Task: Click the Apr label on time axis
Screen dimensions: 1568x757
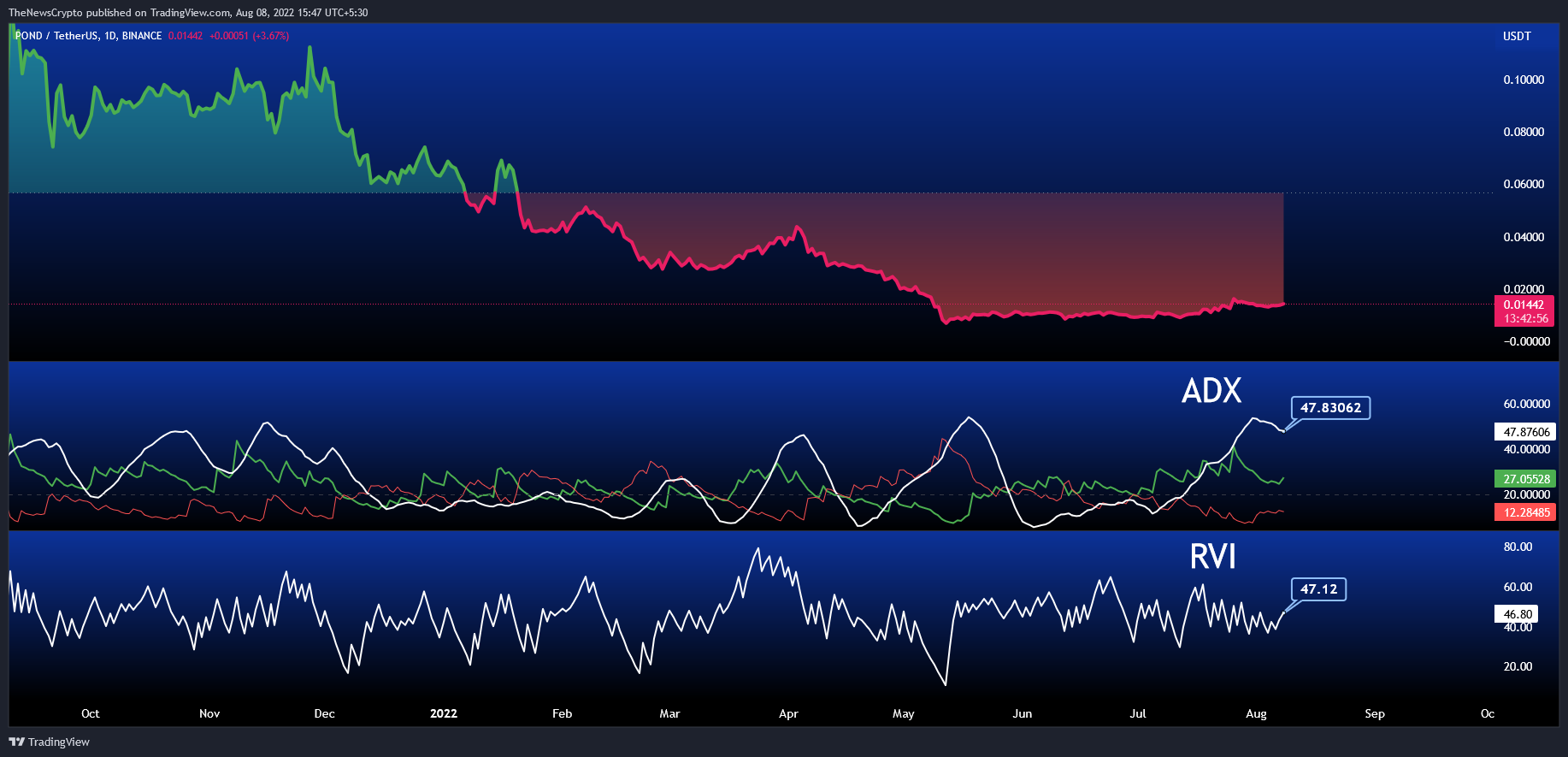Action: pyautogui.click(x=788, y=713)
